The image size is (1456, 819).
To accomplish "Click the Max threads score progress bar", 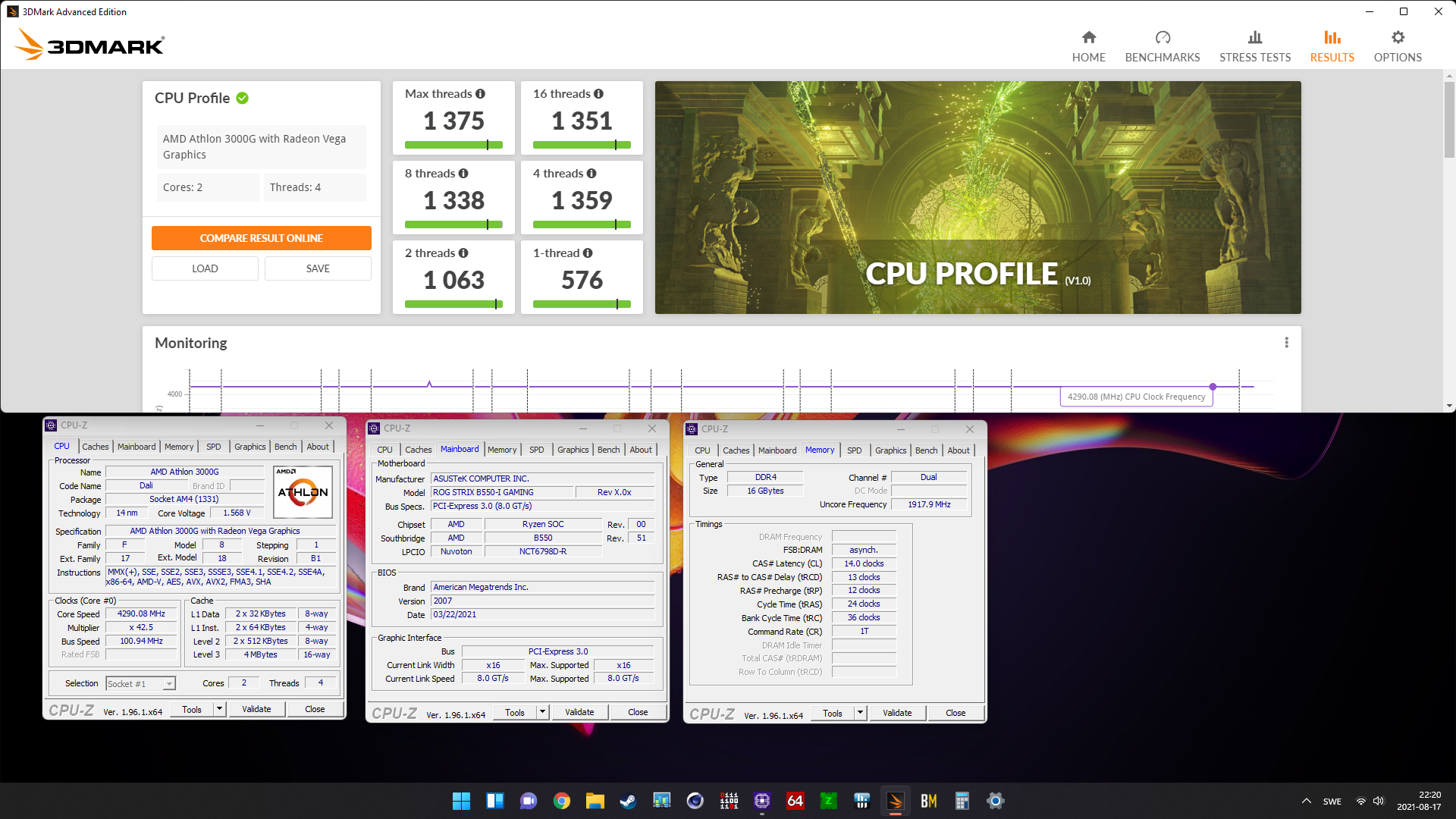I will click(x=453, y=145).
